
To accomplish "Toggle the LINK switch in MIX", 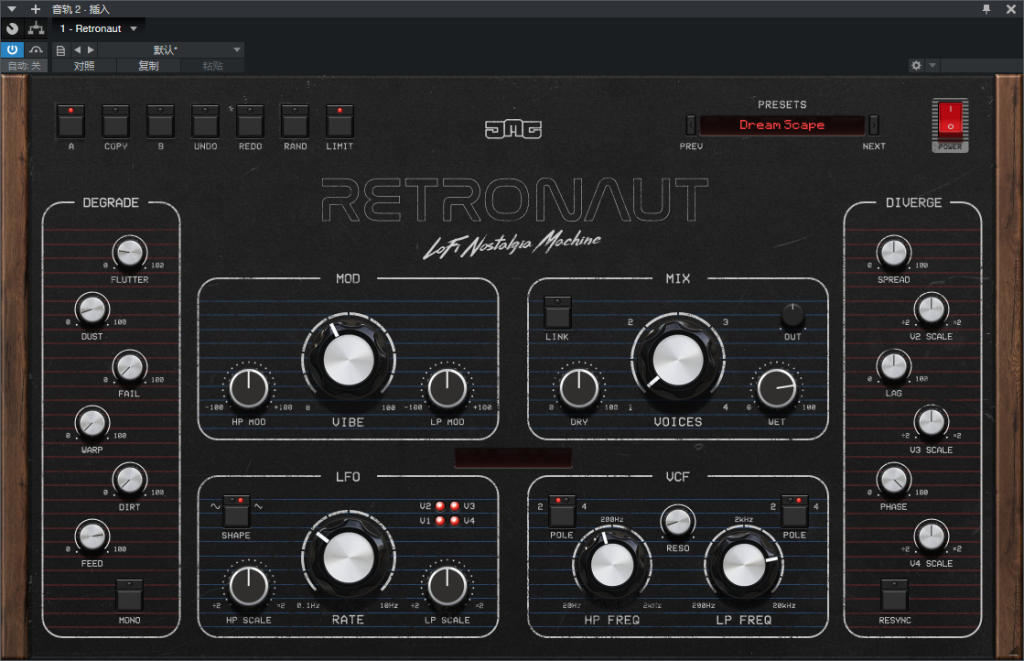I will click(557, 312).
